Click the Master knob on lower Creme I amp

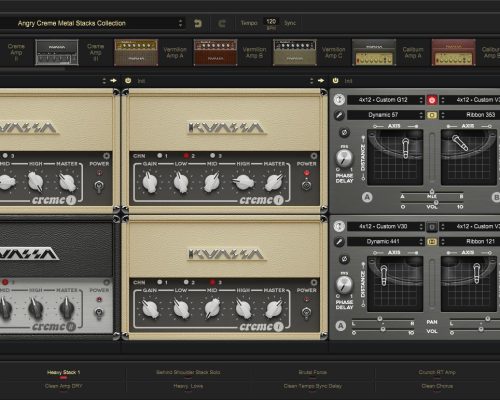(274, 309)
